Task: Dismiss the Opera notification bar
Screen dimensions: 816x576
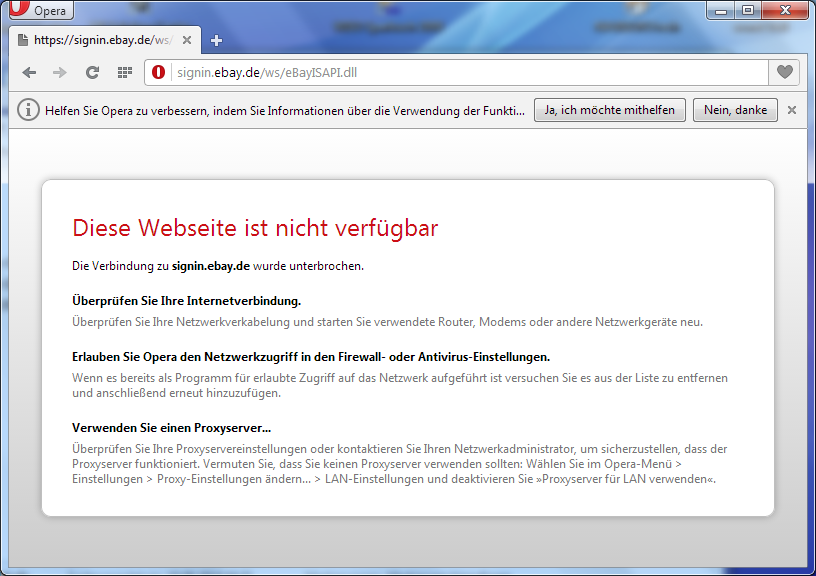Action: coord(792,110)
